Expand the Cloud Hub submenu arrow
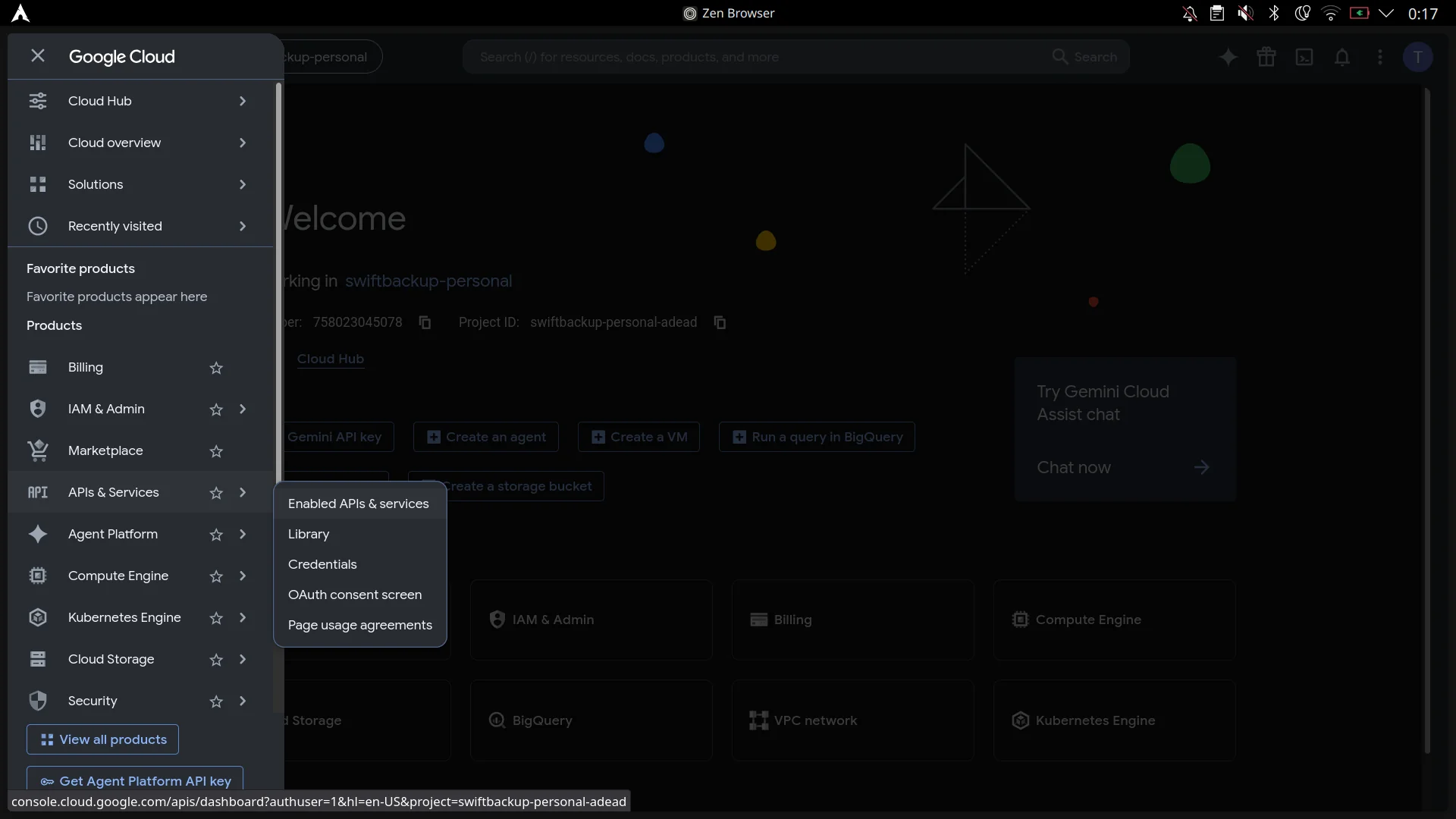Image resolution: width=1456 pixels, height=819 pixels. click(243, 101)
